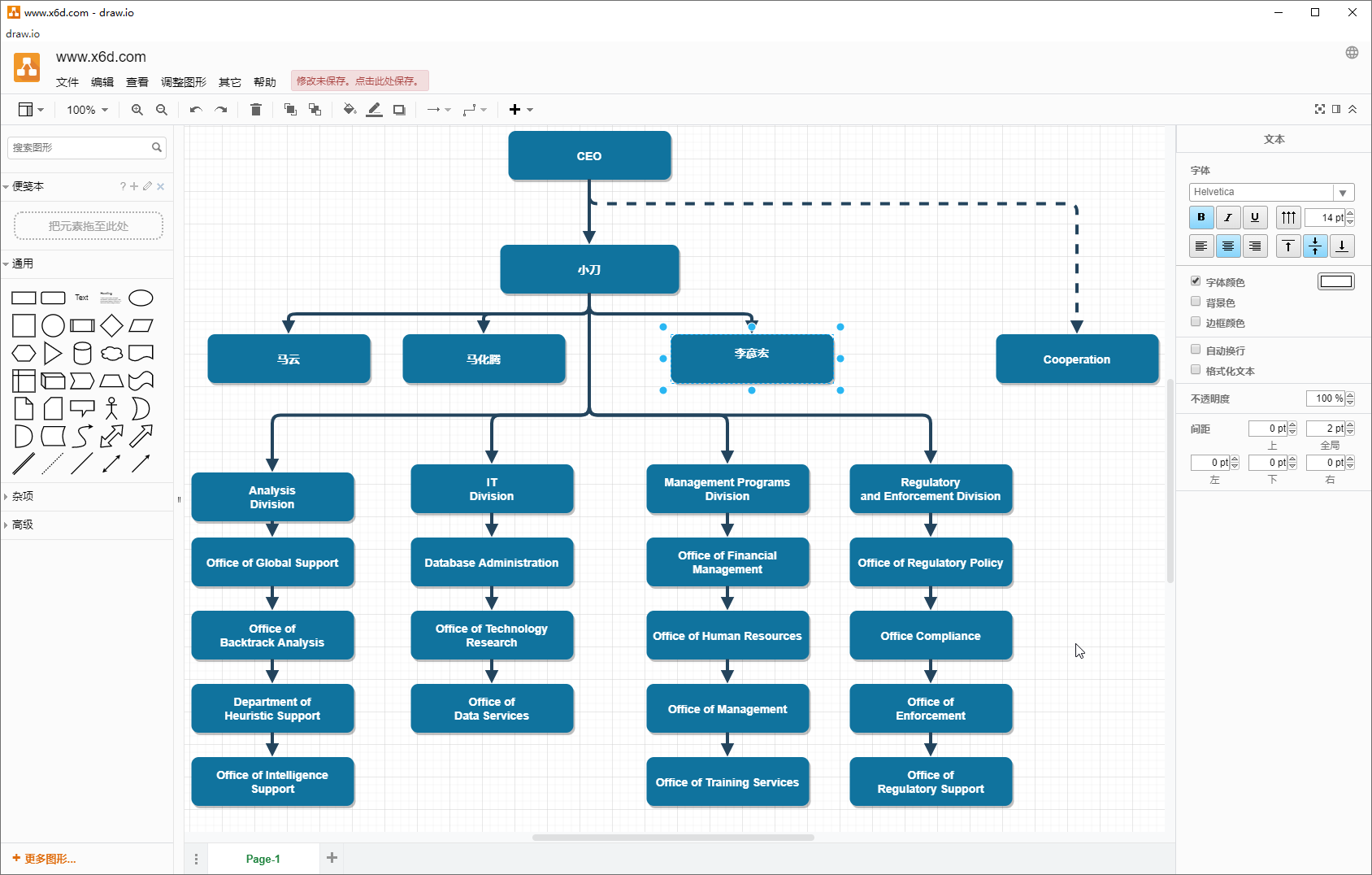Click the font color swatch

coord(1335,281)
